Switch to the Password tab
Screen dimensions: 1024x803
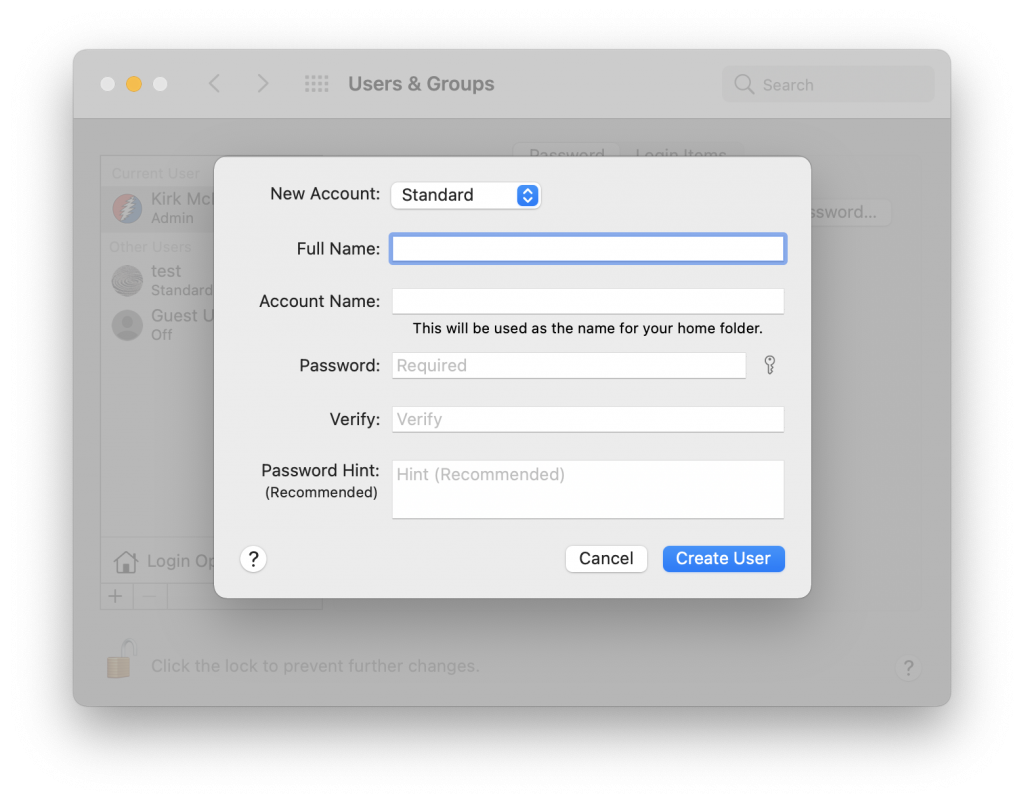pyautogui.click(x=566, y=156)
